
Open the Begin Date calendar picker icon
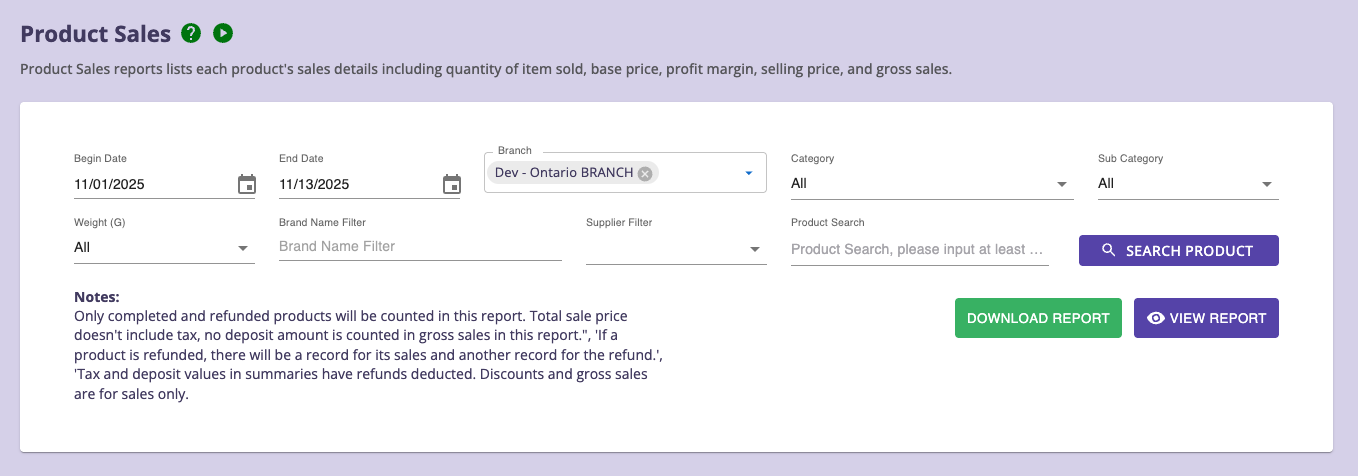coord(246,184)
